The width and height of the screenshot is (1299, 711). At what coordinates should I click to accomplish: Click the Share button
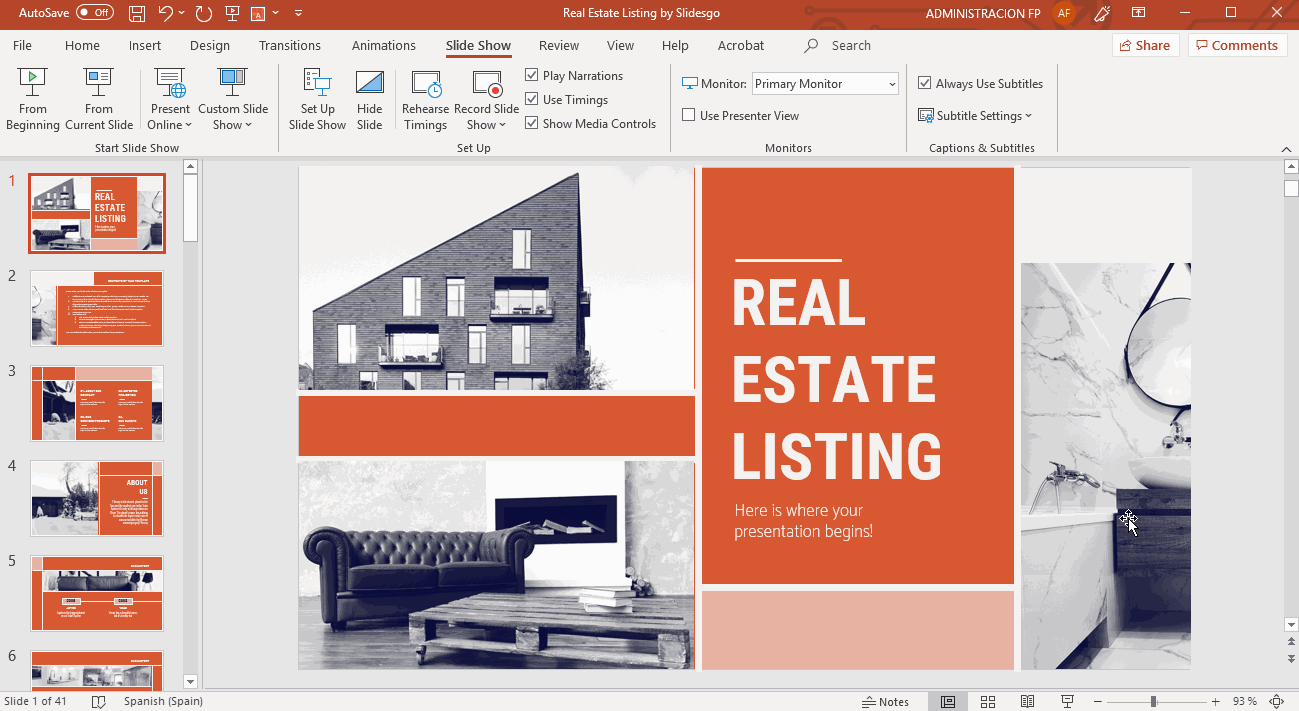pos(1145,46)
